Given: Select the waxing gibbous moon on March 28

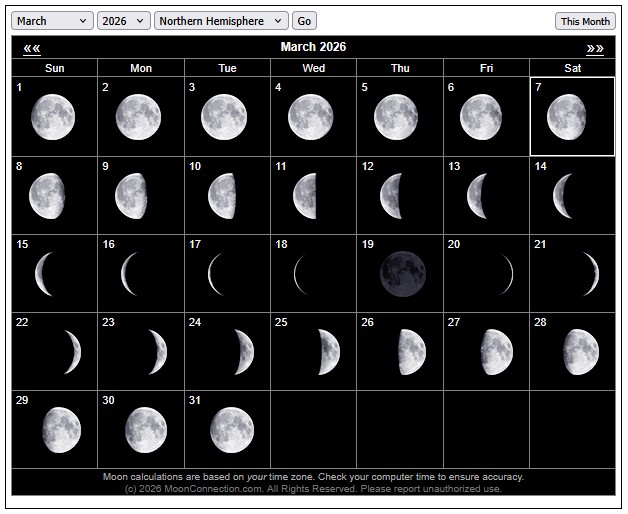Looking at the screenshot, I should (580, 352).
